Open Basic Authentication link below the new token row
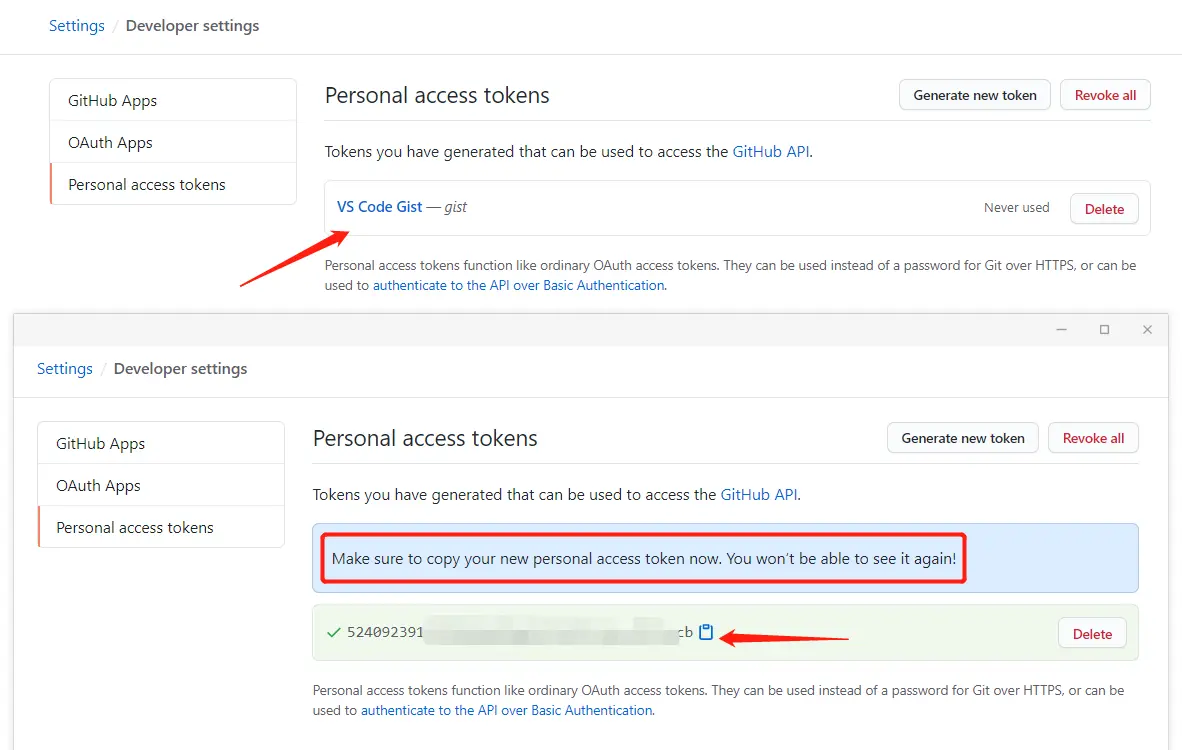Image resolution: width=1182 pixels, height=750 pixels. pyautogui.click(x=506, y=710)
